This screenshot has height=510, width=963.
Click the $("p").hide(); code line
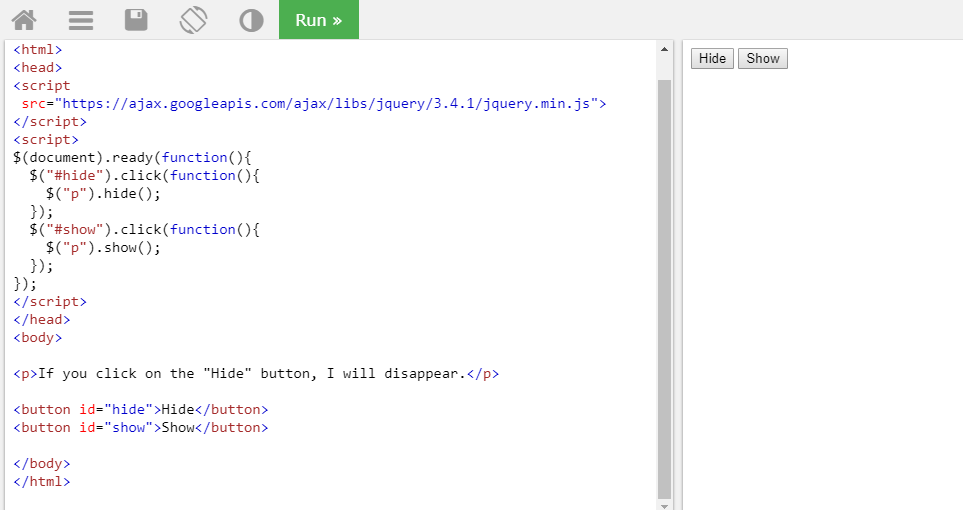pos(103,194)
